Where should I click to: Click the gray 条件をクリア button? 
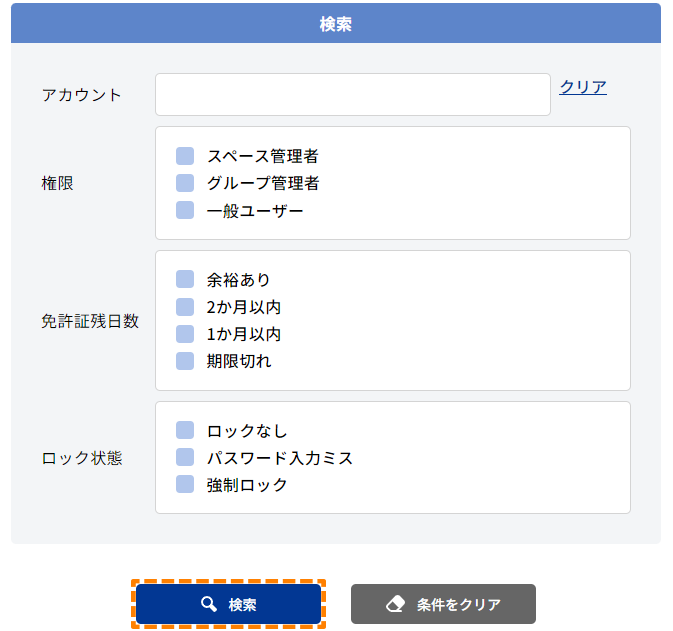click(443, 604)
